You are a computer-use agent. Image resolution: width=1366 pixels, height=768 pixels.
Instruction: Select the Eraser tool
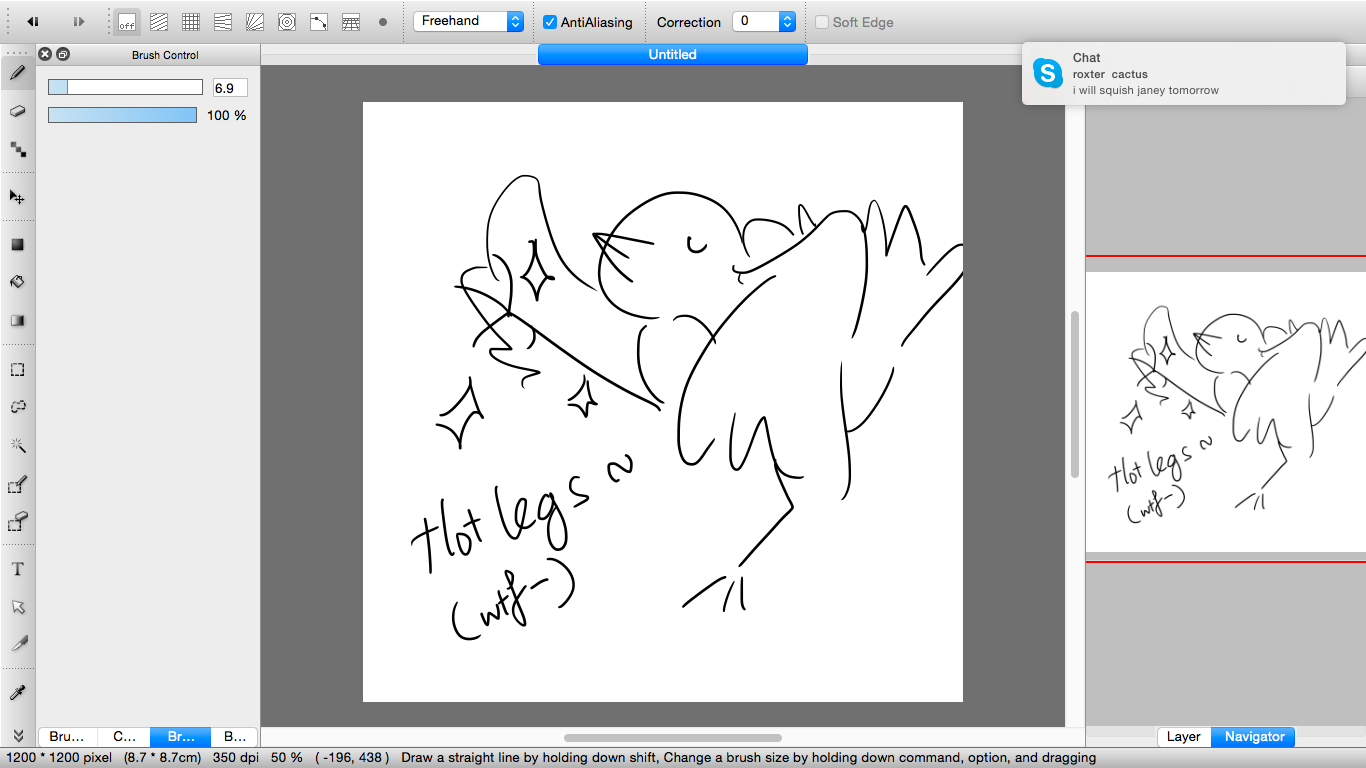pos(17,112)
